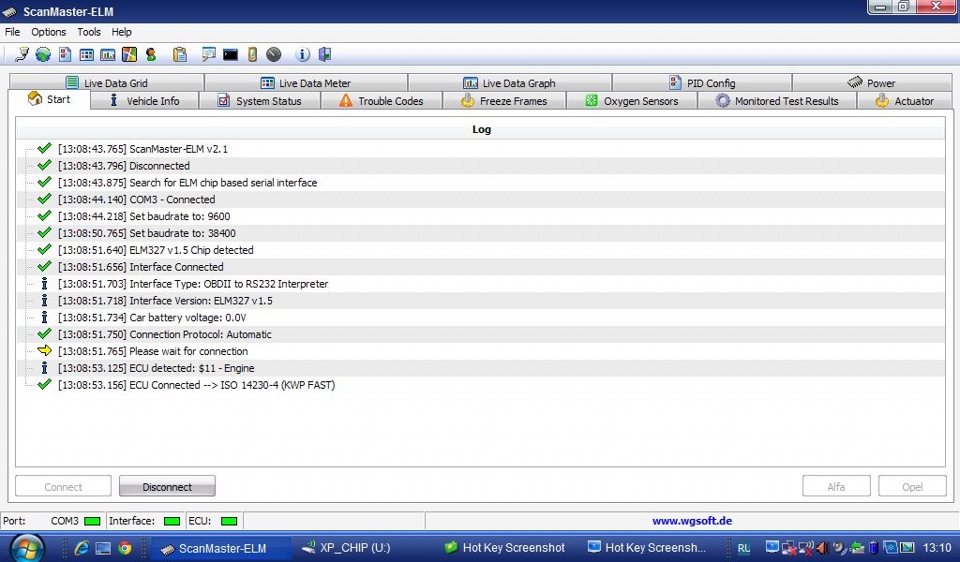Click the taskbar clock showing 13:10
This screenshot has width=960, height=562.
pyautogui.click(x=937, y=548)
